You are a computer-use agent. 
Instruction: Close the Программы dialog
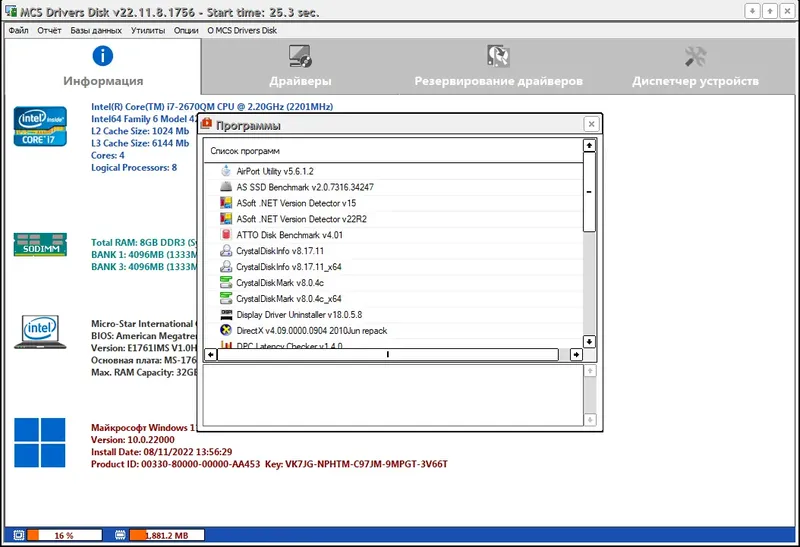(x=591, y=124)
